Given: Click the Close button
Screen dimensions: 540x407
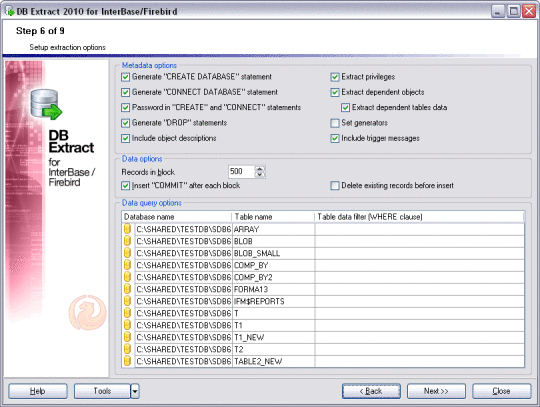Looking at the screenshot, I should point(501,391).
